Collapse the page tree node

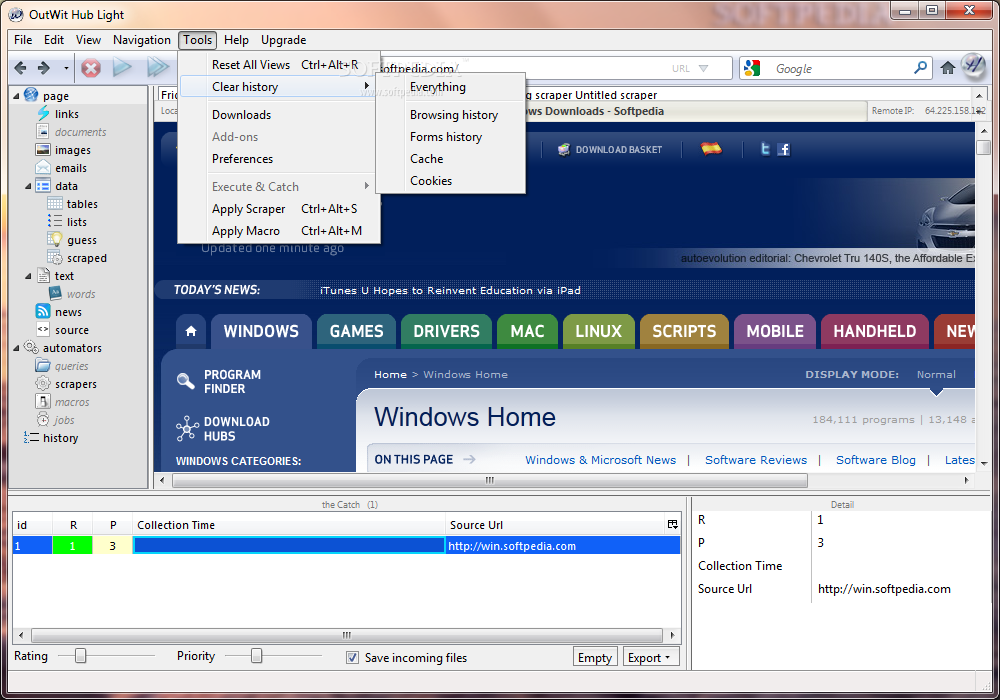(16, 96)
